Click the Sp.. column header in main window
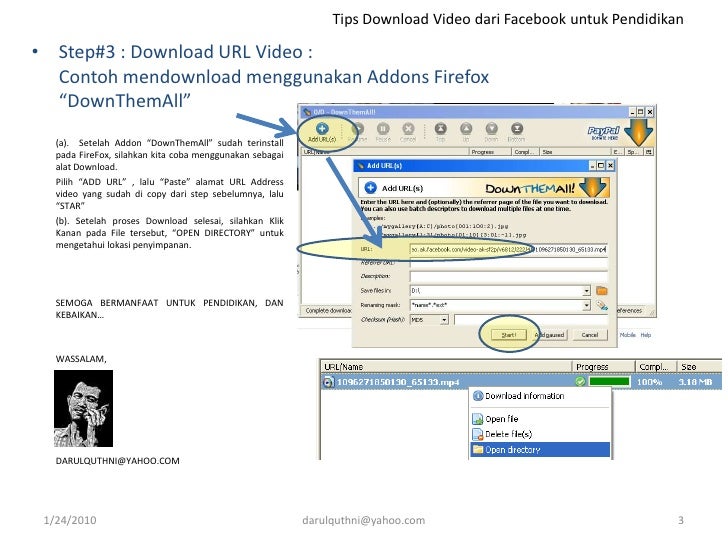The height and width of the screenshot is (546, 728). click(634, 152)
